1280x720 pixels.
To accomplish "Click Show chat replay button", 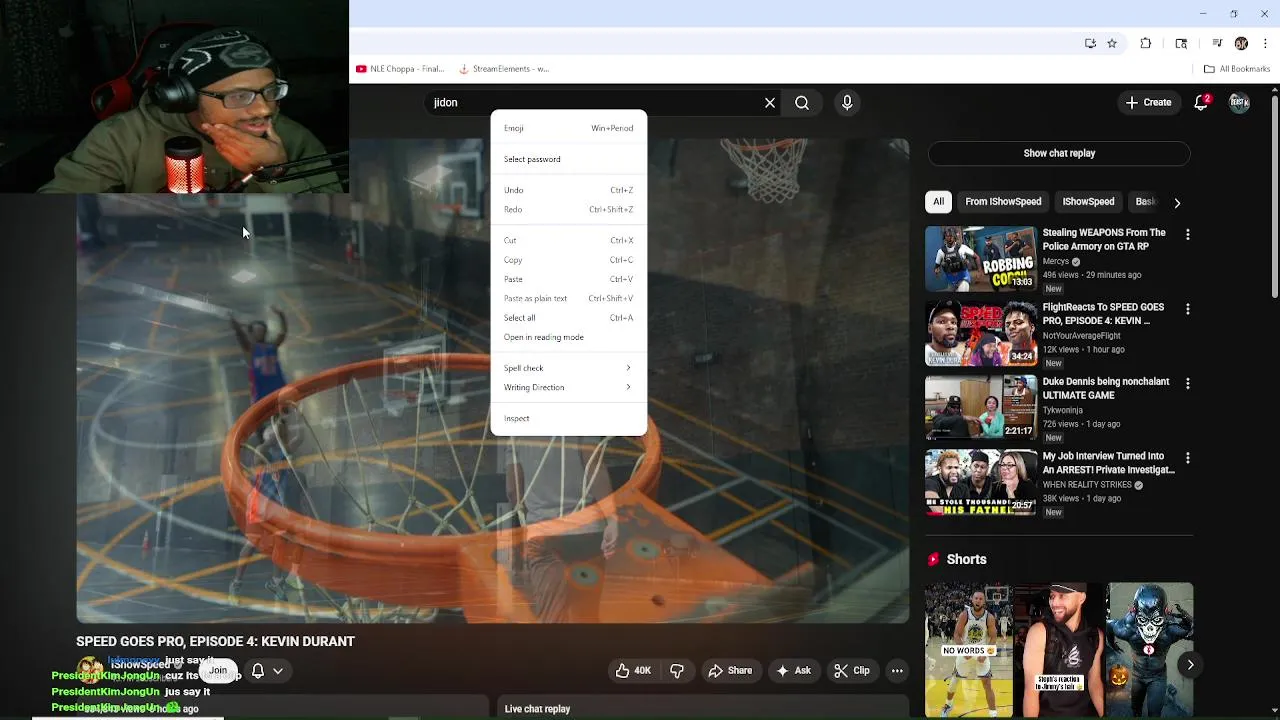I will pos(1059,153).
